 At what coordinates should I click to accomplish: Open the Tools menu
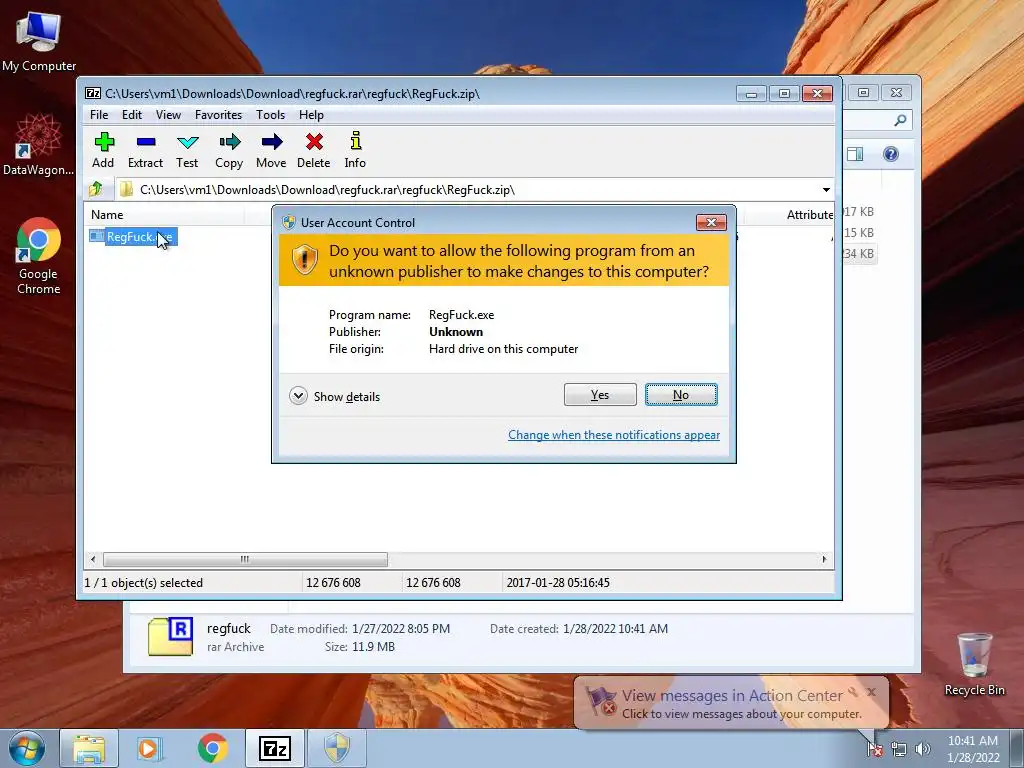[270, 115]
